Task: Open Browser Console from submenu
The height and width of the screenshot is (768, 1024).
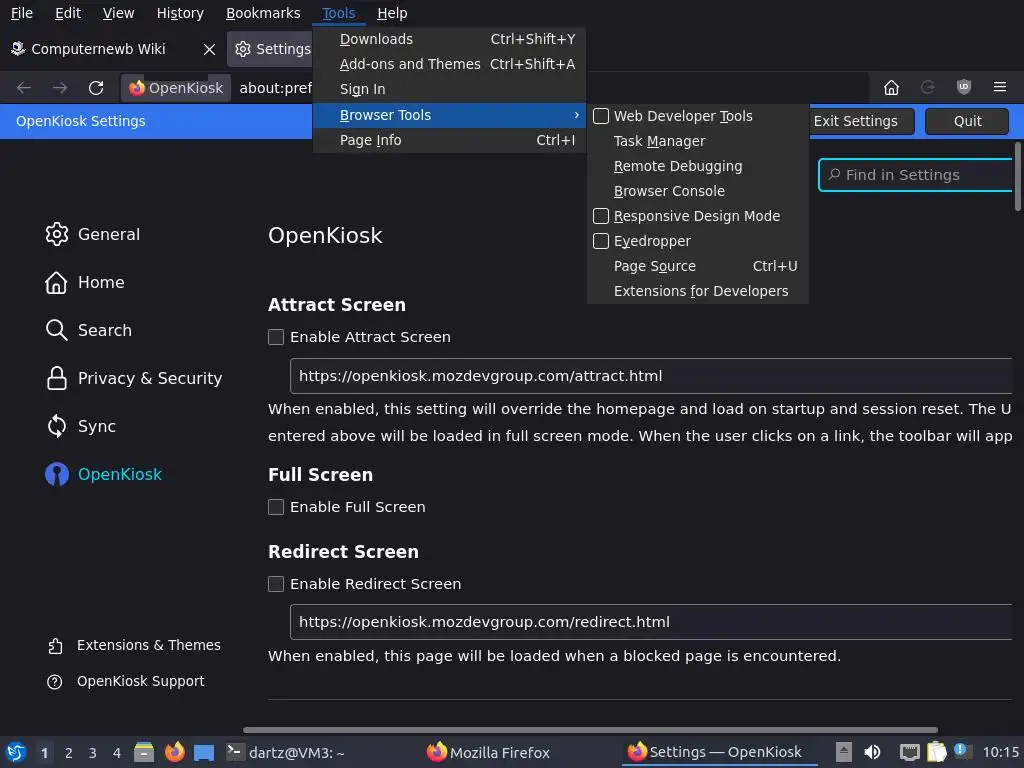Action: [x=697, y=191]
